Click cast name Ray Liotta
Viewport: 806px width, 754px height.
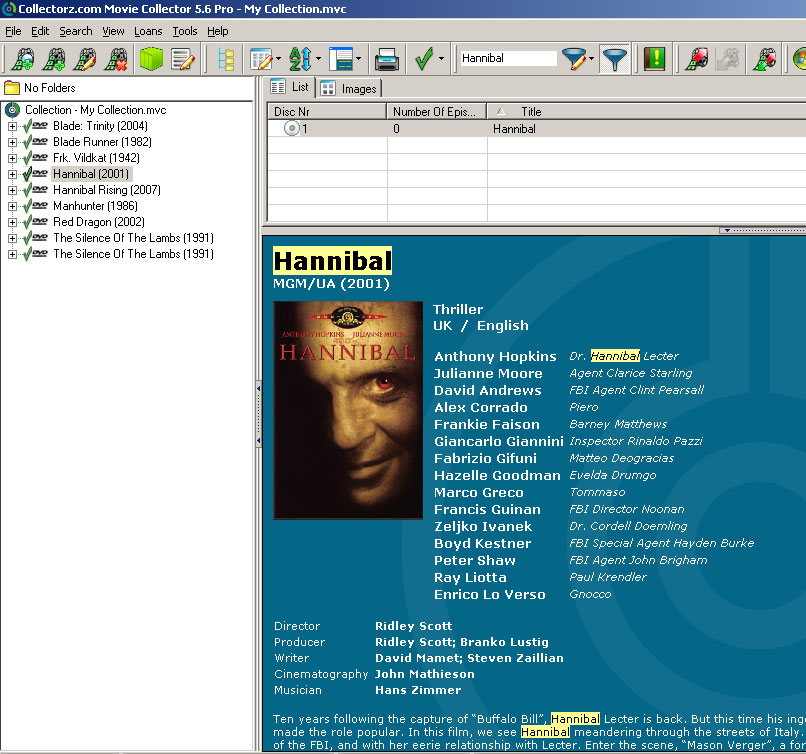click(470, 578)
